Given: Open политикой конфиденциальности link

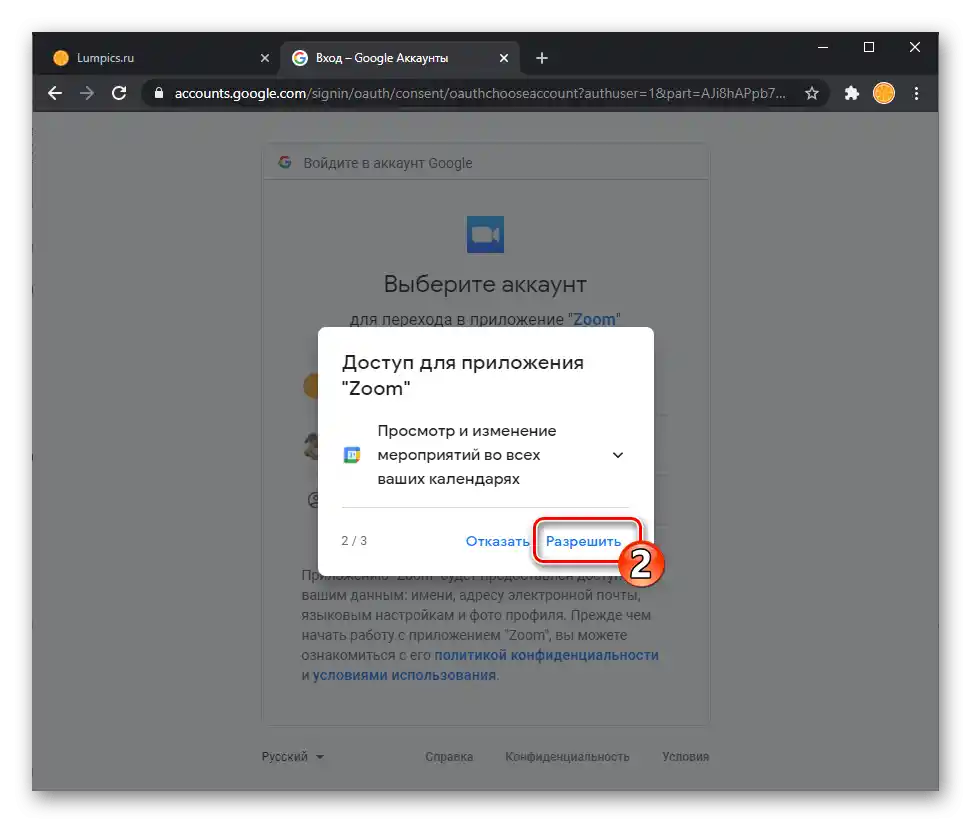Looking at the screenshot, I should pyautogui.click(x=546, y=655).
